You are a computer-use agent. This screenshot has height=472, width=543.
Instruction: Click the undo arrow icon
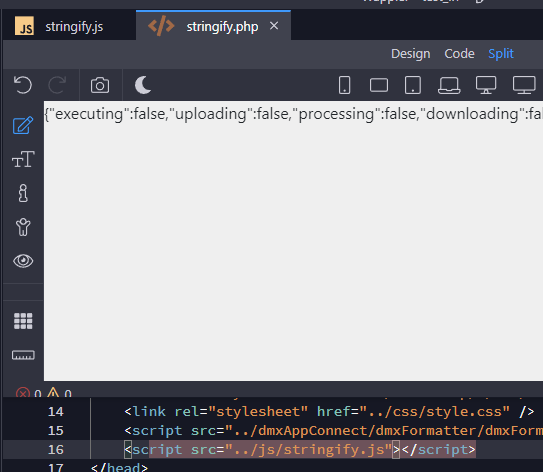click(x=23, y=85)
